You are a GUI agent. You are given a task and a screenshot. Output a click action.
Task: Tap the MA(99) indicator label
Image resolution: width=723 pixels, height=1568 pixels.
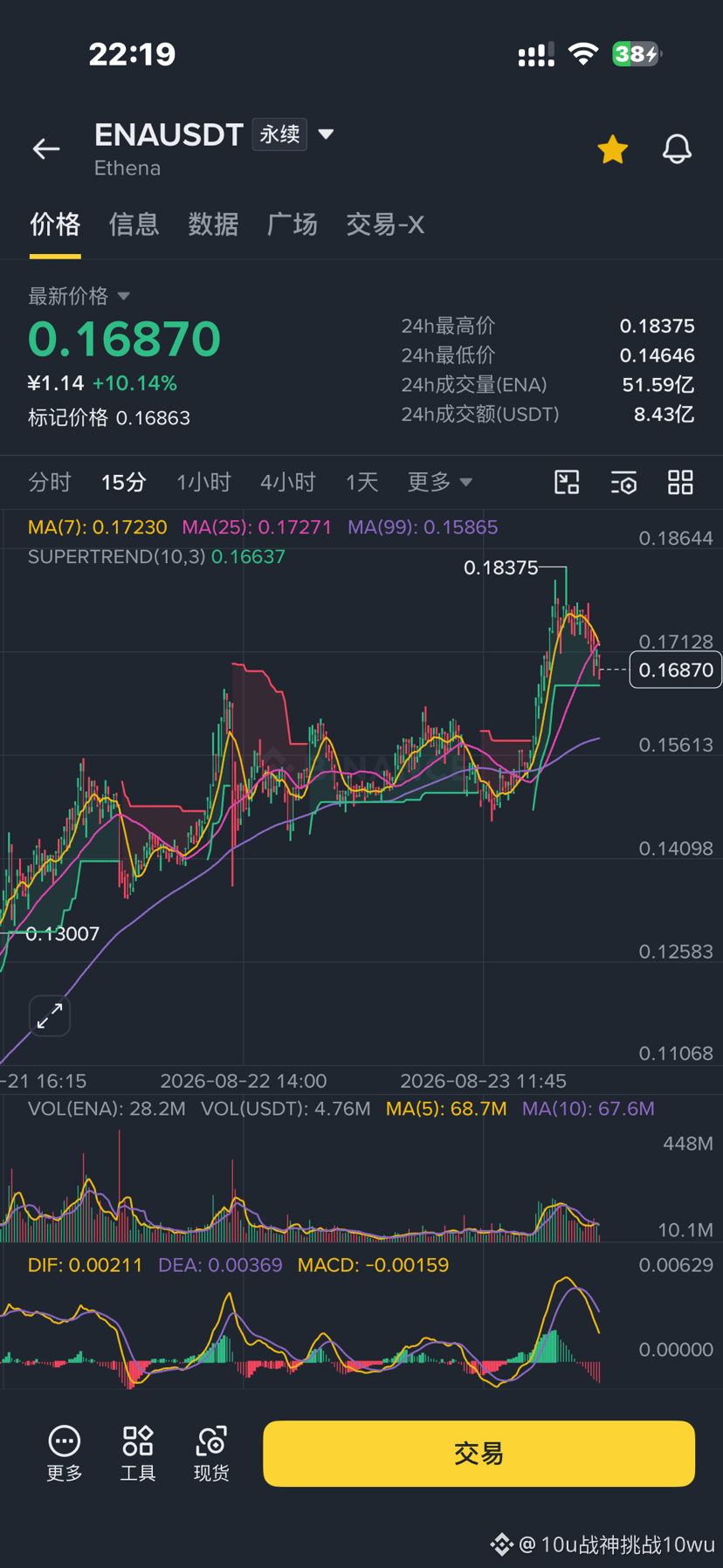(423, 527)
